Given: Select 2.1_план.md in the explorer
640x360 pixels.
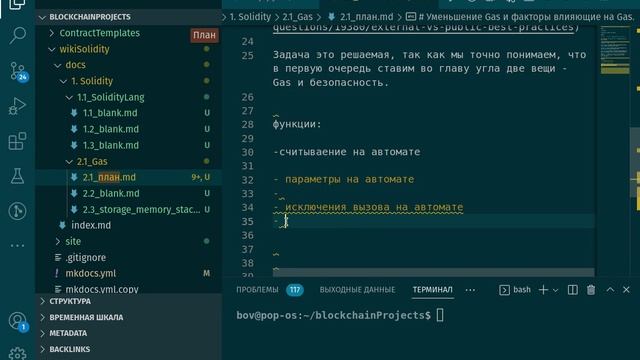Looking at the screenshot, I should tap(129, 177).
